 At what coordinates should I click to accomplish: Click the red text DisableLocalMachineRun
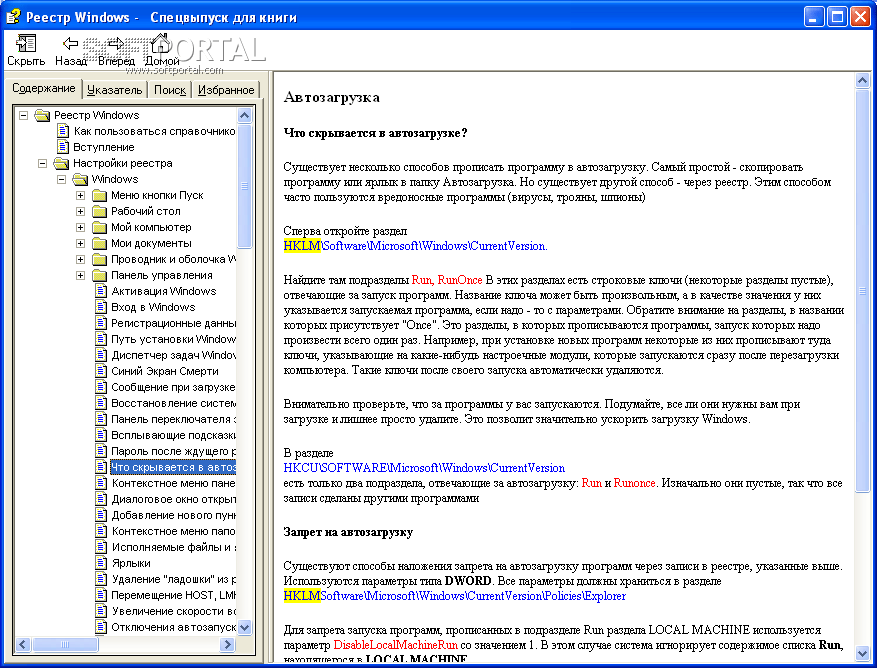pyautogui.click(x=395, y=645)
